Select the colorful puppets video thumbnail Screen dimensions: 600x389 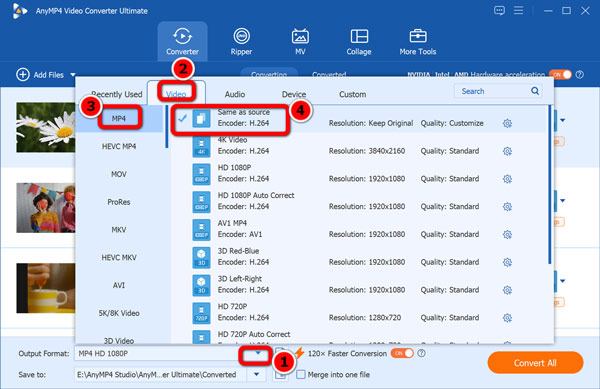coord(46,208)
